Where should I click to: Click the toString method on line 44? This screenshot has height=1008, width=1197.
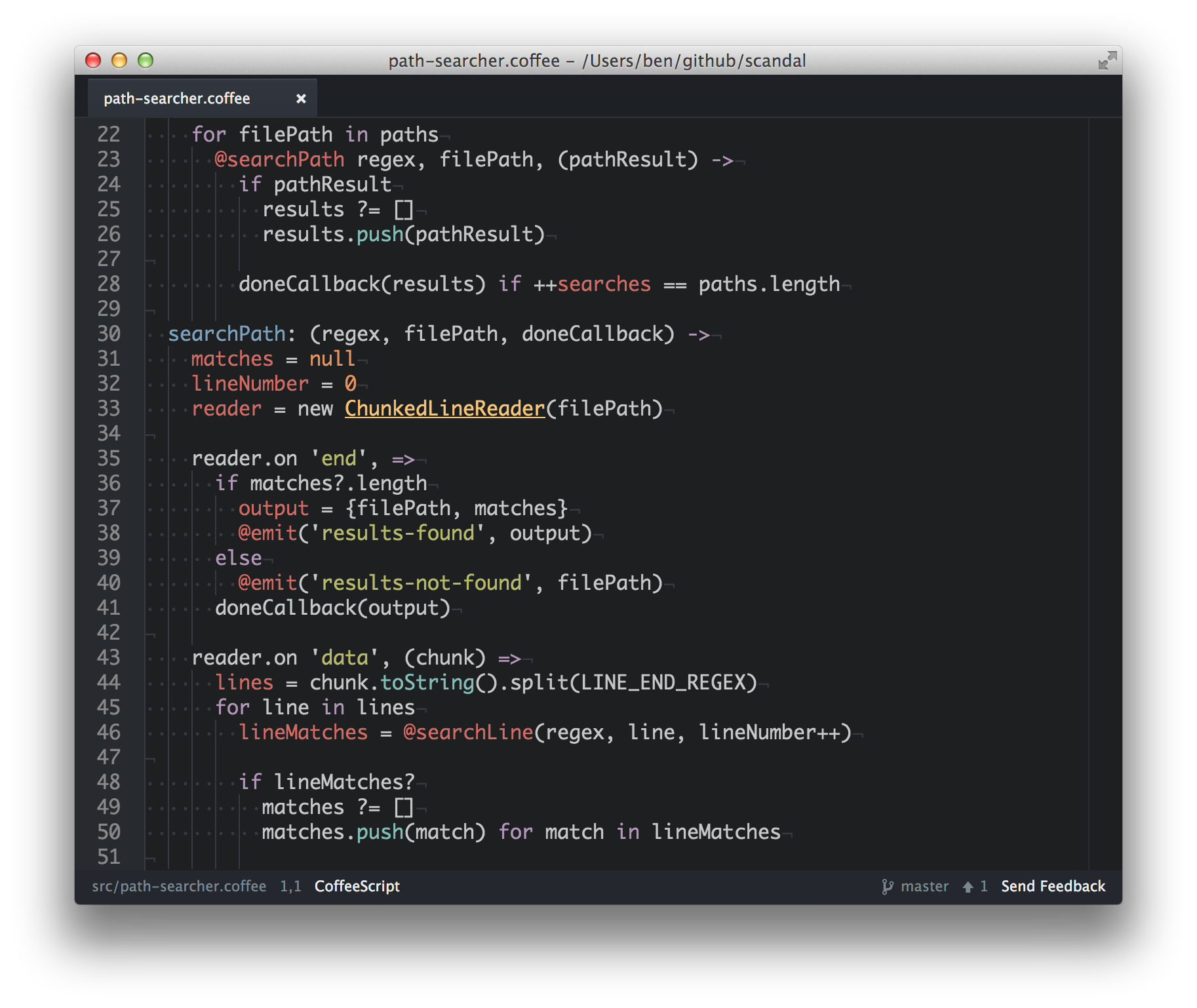[x=427, y=682]
